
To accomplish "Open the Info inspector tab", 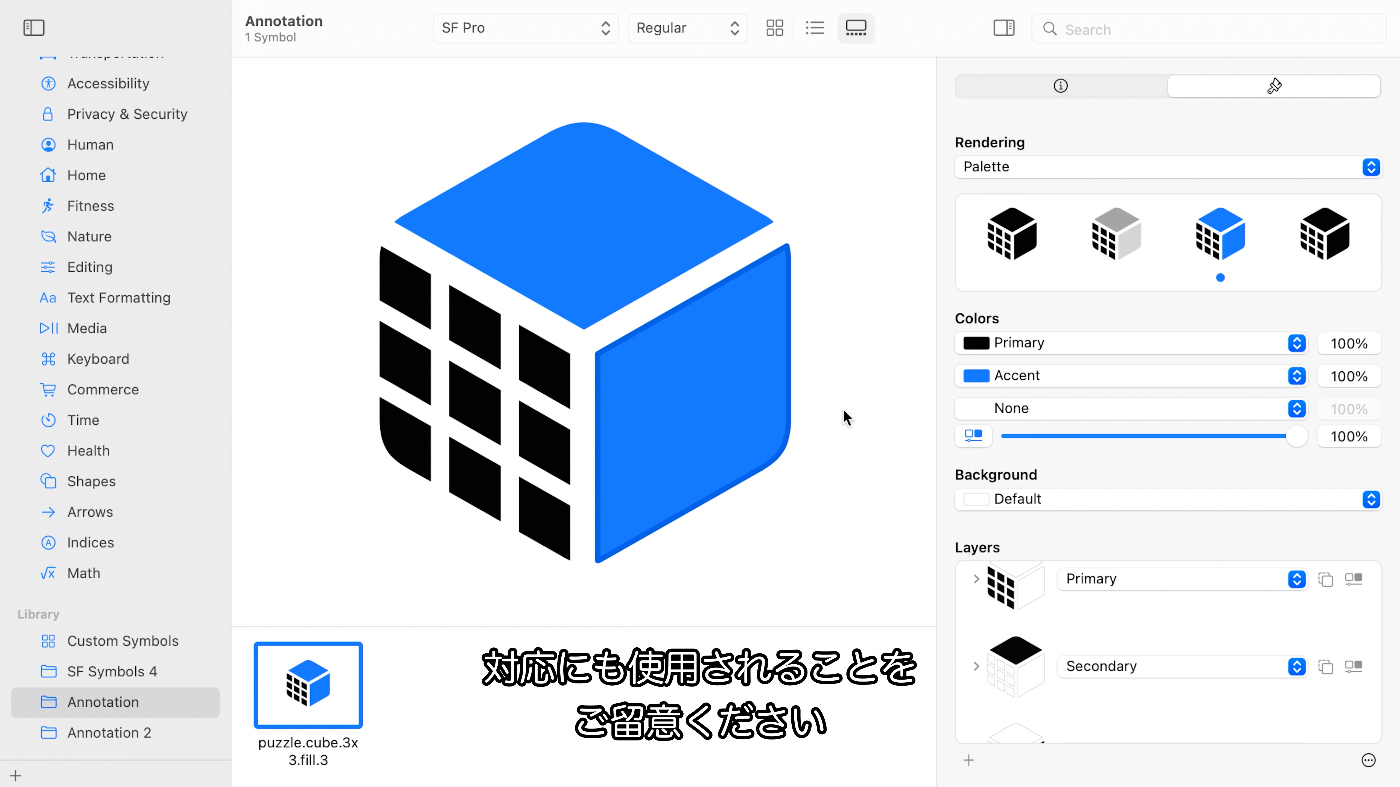I will click(1061, 86).
